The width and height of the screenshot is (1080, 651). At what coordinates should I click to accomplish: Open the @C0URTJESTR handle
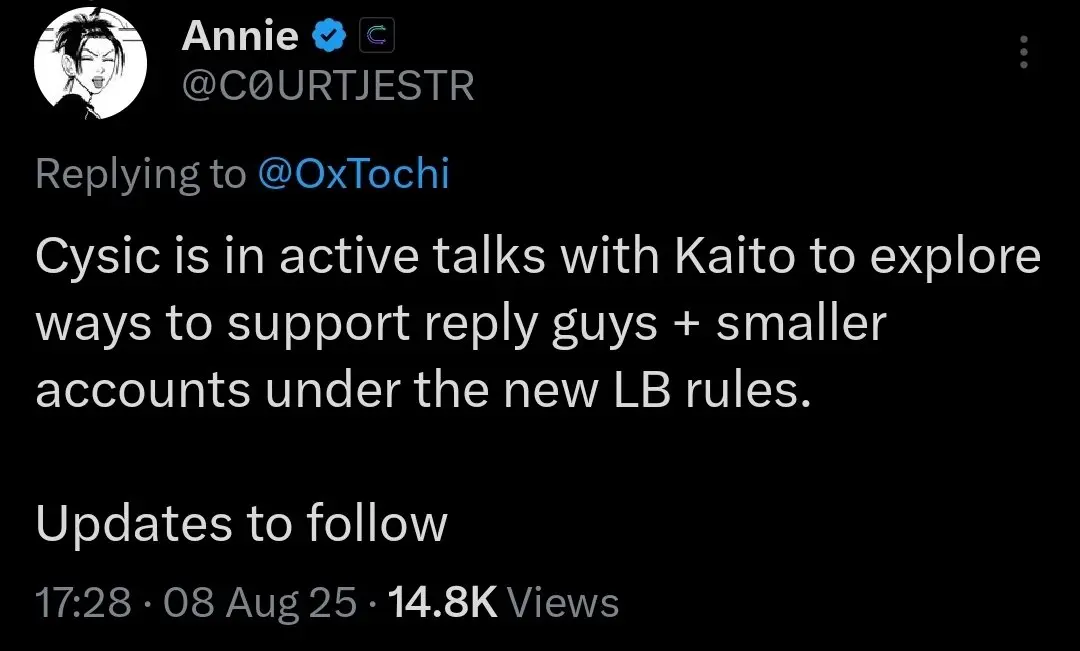[x=328, y=85]
